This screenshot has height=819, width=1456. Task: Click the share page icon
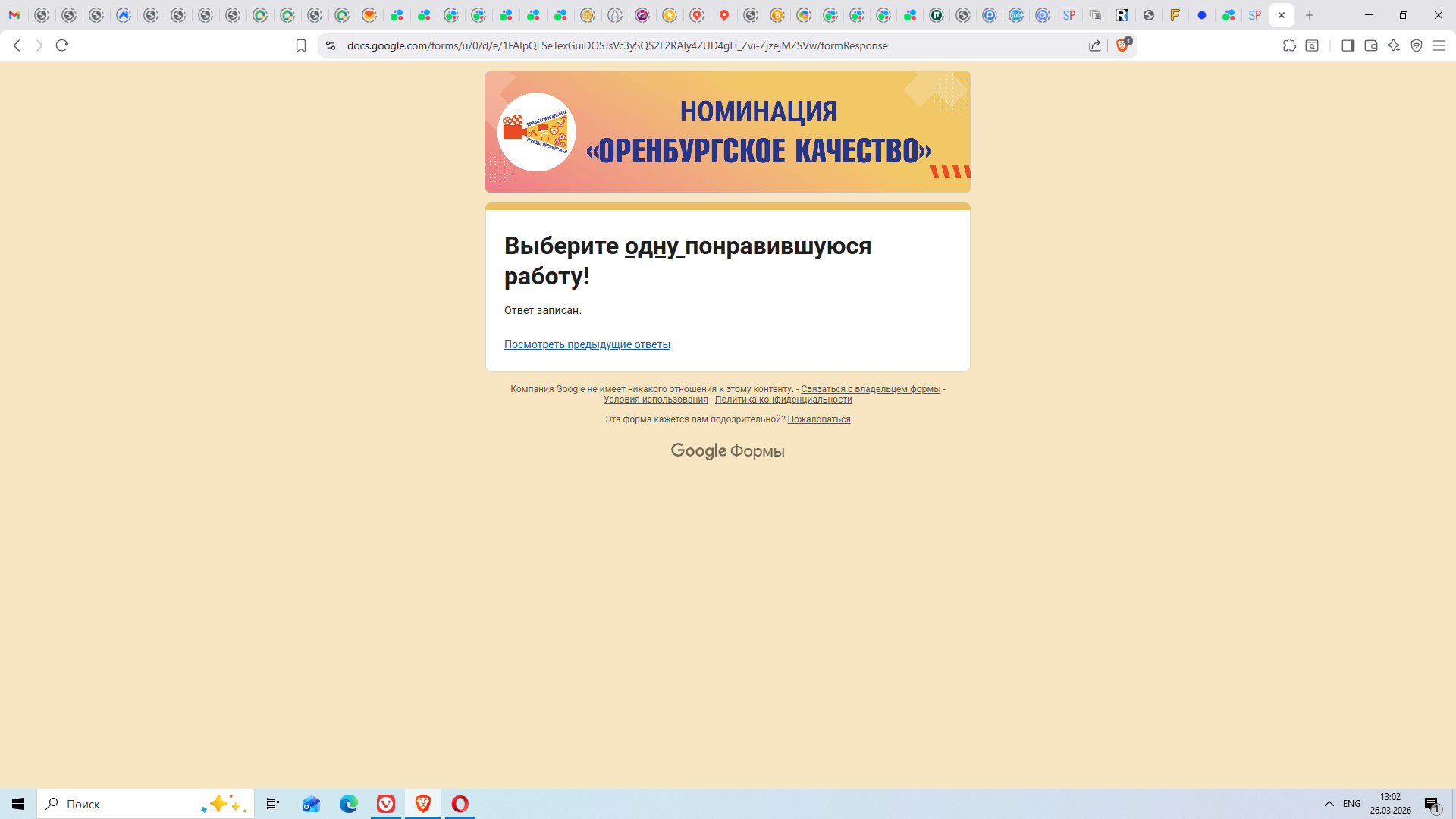1095,45
